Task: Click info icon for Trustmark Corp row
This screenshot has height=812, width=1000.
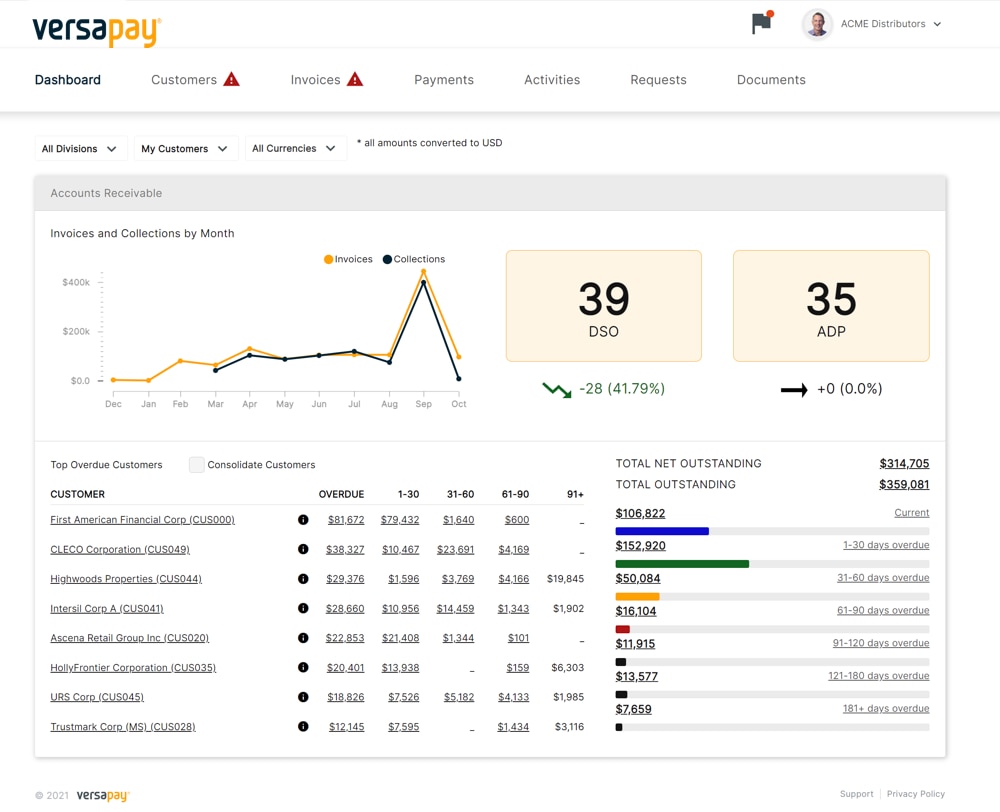Action: click(303, 727)
